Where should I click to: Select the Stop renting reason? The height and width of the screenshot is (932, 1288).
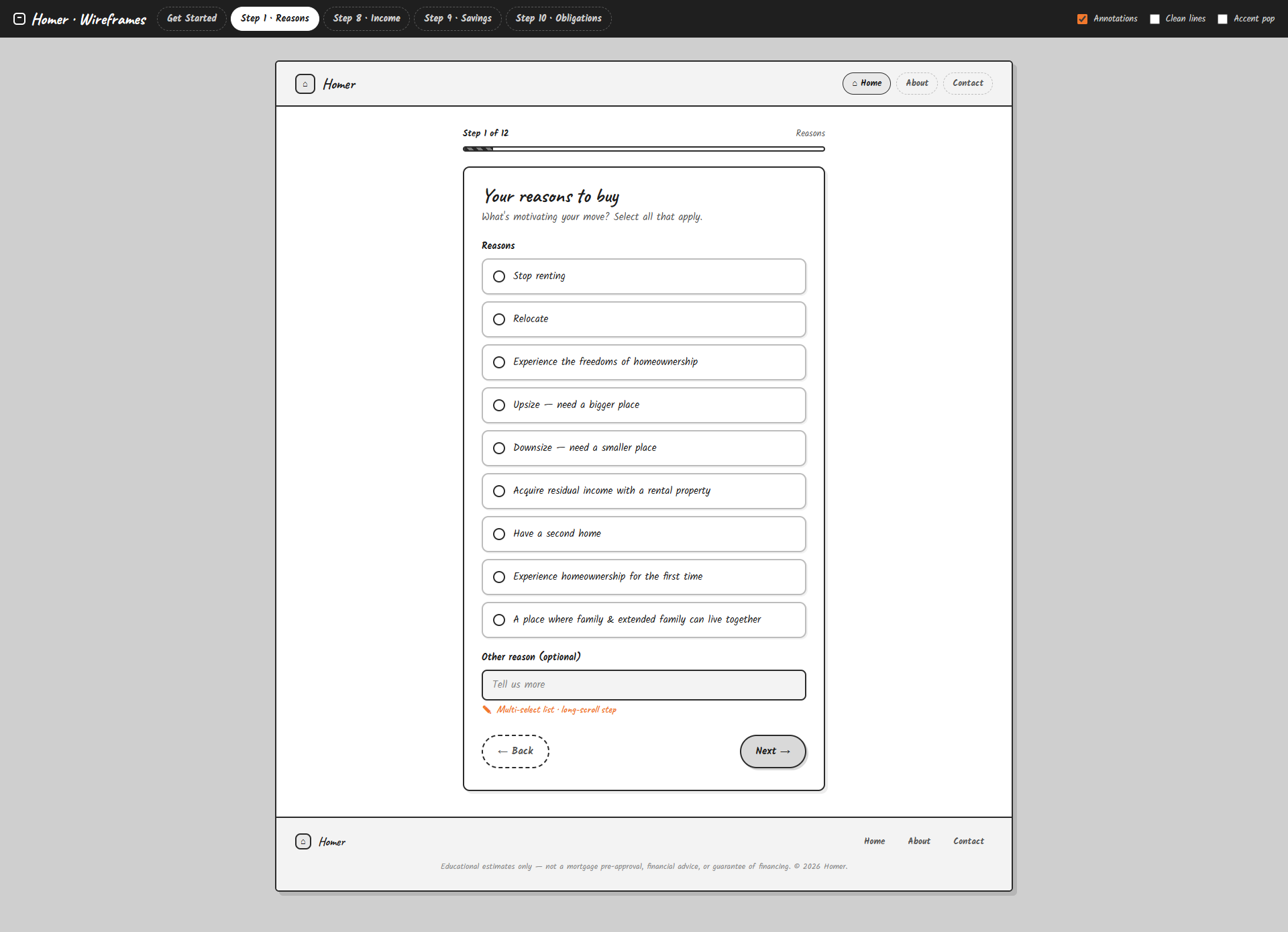tap(643, 276)
